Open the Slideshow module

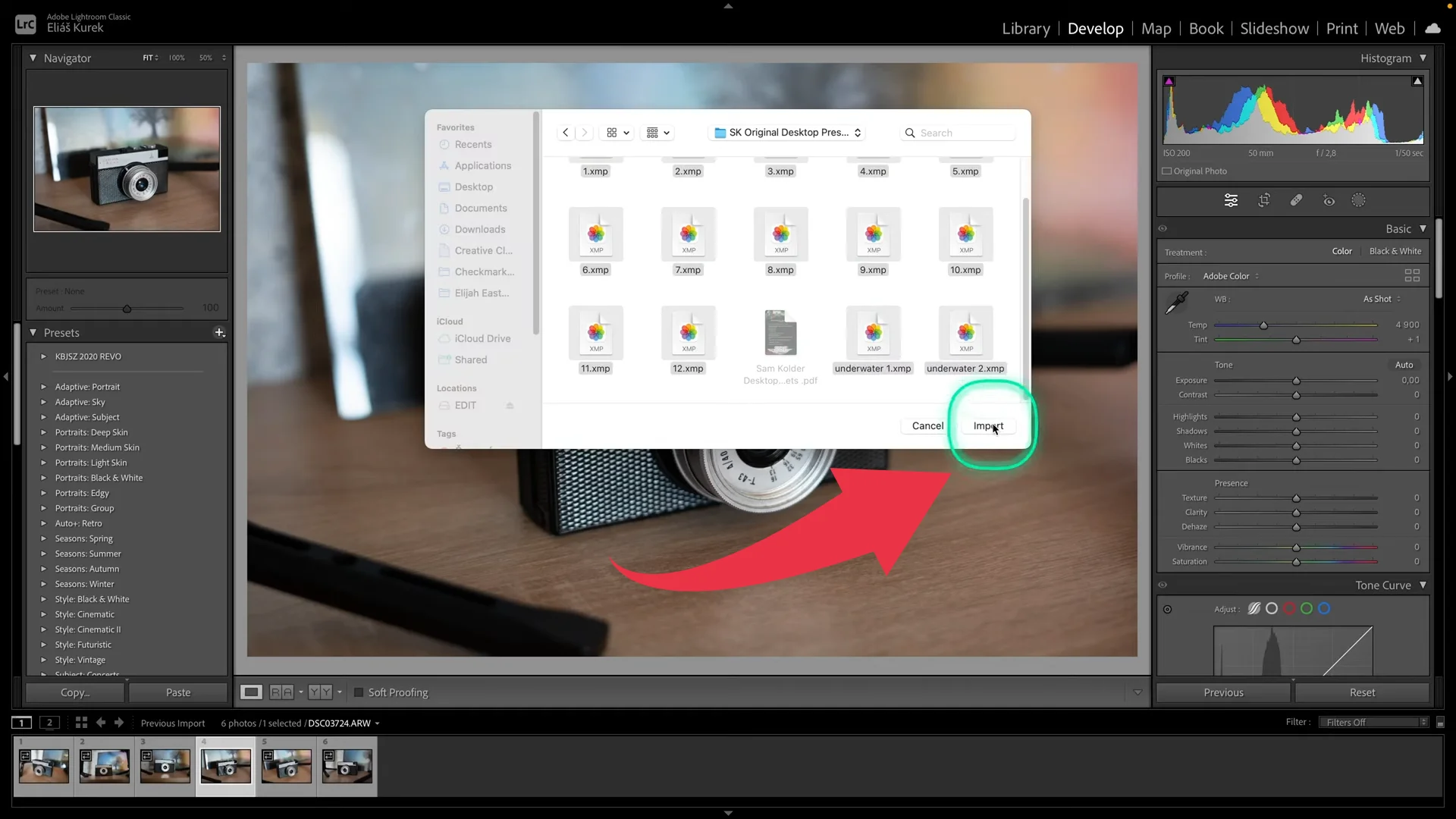click(1274, 28)
